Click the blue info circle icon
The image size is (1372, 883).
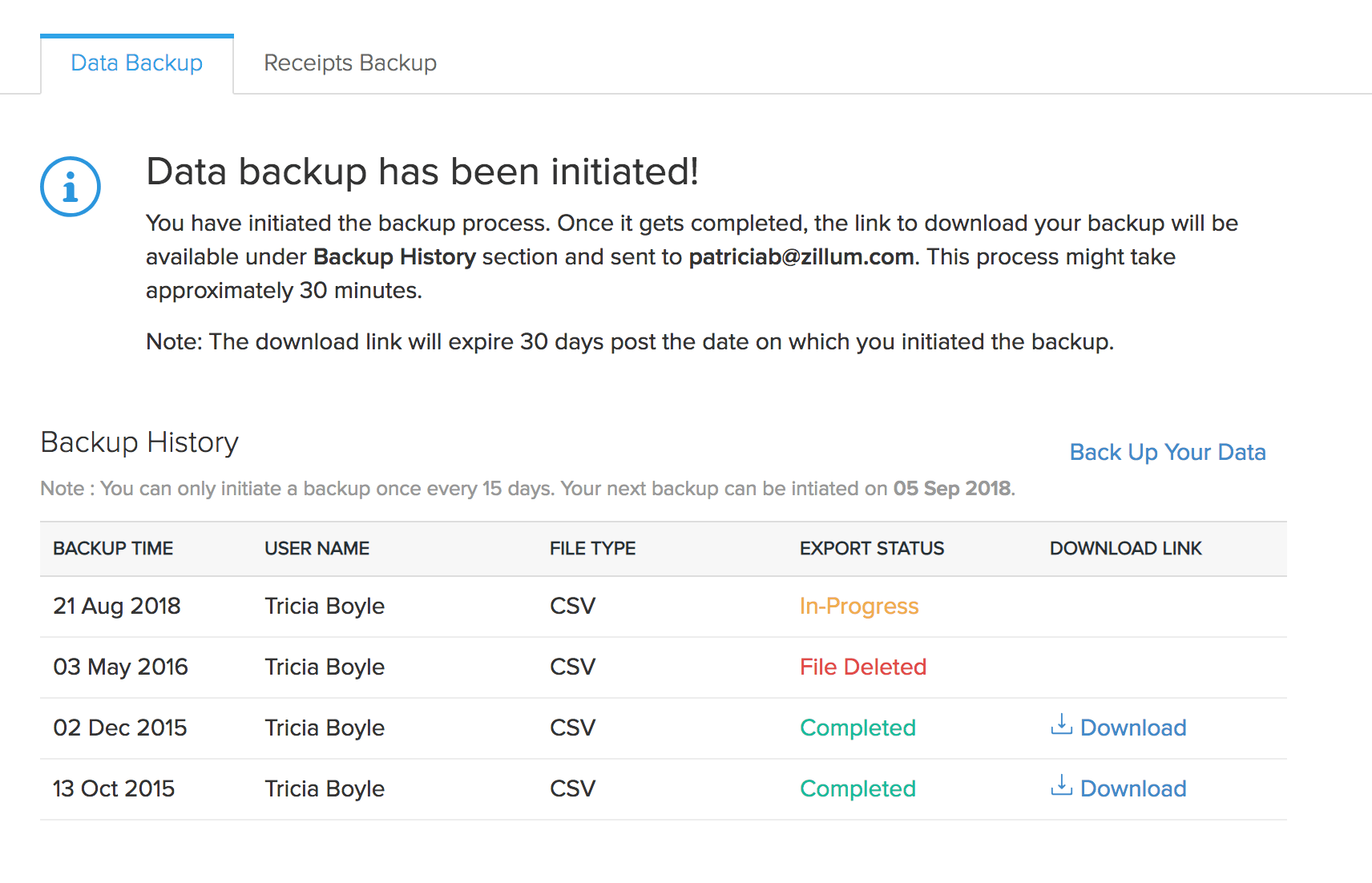point(71,187)
